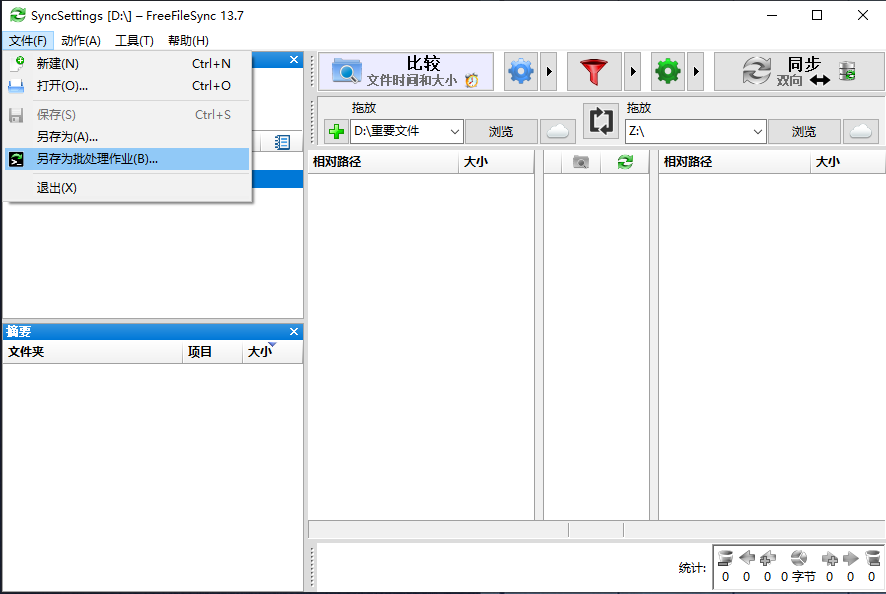Click the log list icon in config panel

[282, 142]
